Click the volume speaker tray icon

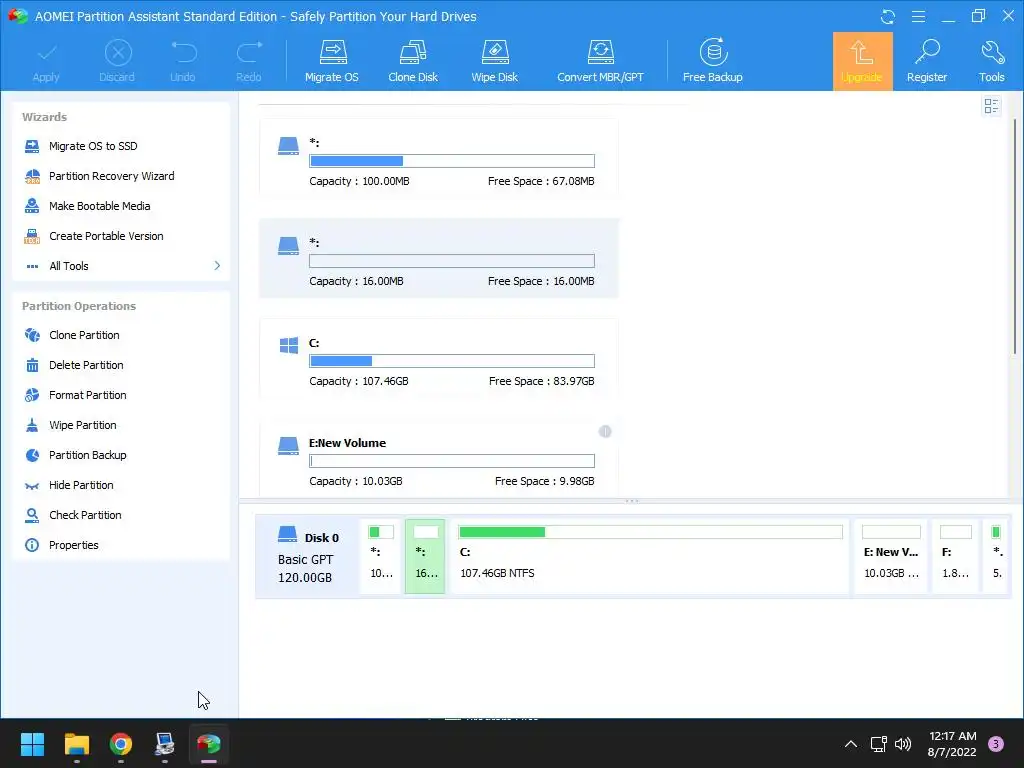903,744
